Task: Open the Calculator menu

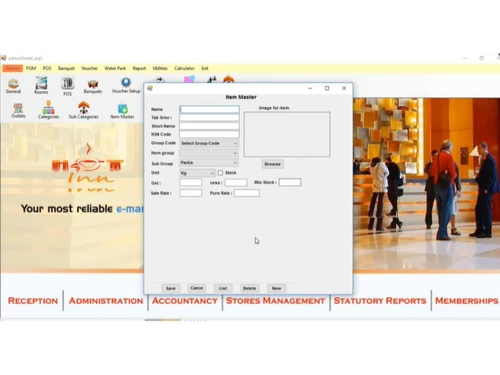Action: (184, 68)
